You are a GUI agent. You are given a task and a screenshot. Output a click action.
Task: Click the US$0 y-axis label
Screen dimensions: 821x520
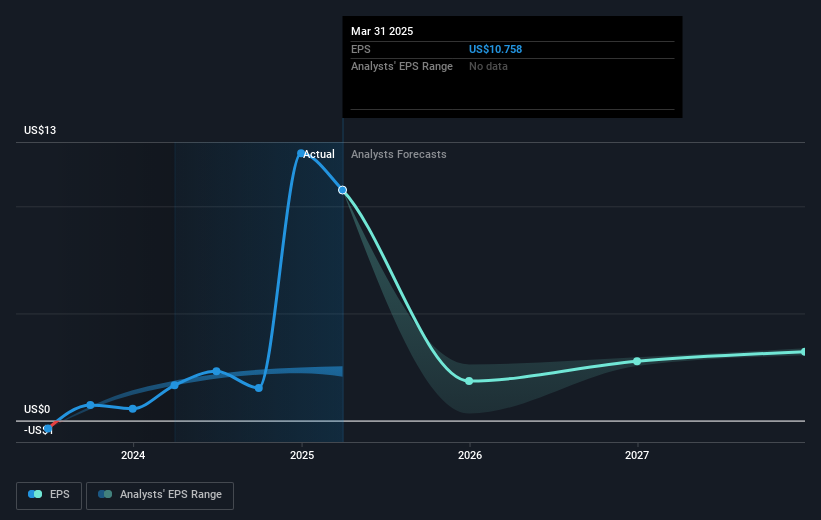[x=37, y=409]
